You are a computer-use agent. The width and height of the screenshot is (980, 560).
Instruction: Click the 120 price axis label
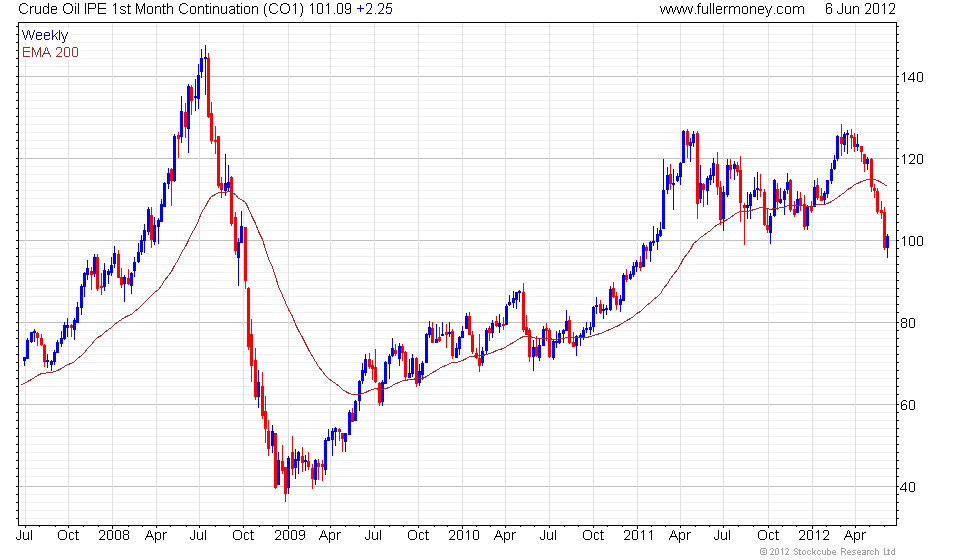tap(912, 159)
